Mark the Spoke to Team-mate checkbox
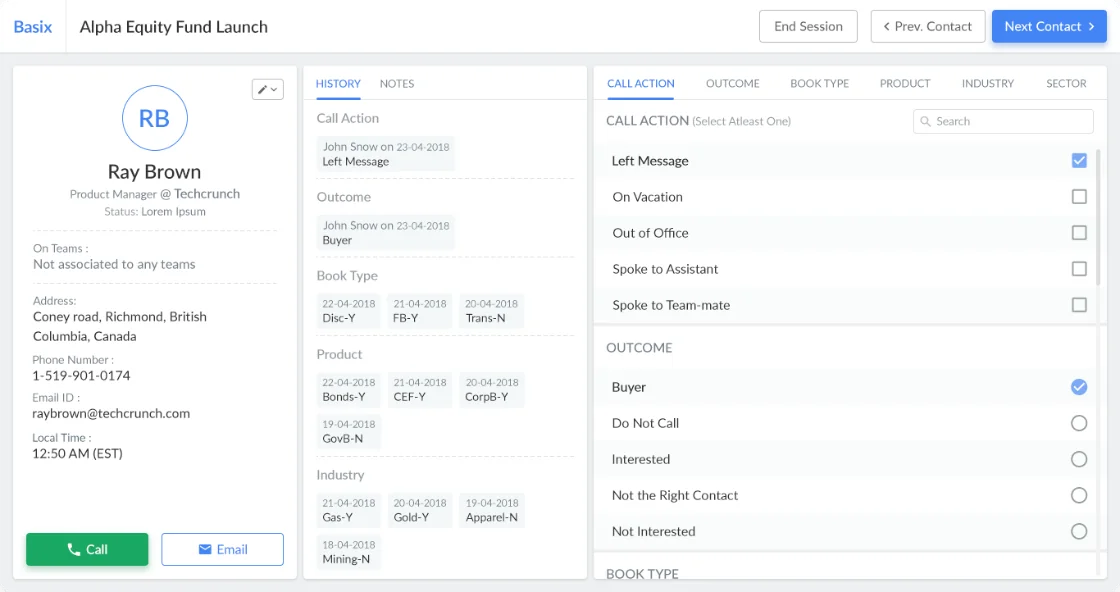 point(1079,305)
